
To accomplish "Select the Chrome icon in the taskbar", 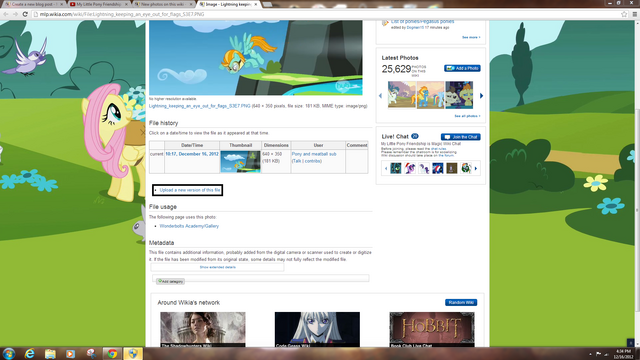I will [x=112, y=353].
